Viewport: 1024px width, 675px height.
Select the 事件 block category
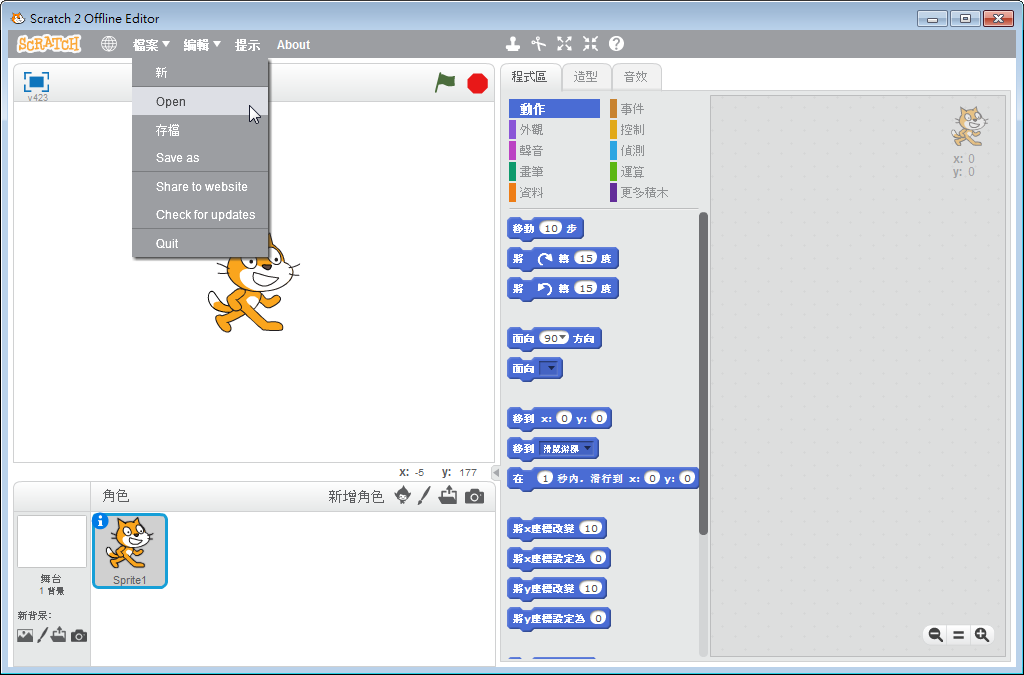[x=632, y=109]
